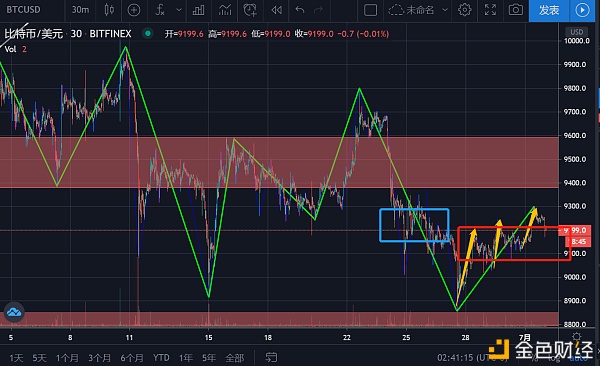This screenshot has width=600, height=366.
Task: Click the 8900.0 price axis label
Action: (x=575, y=301)
